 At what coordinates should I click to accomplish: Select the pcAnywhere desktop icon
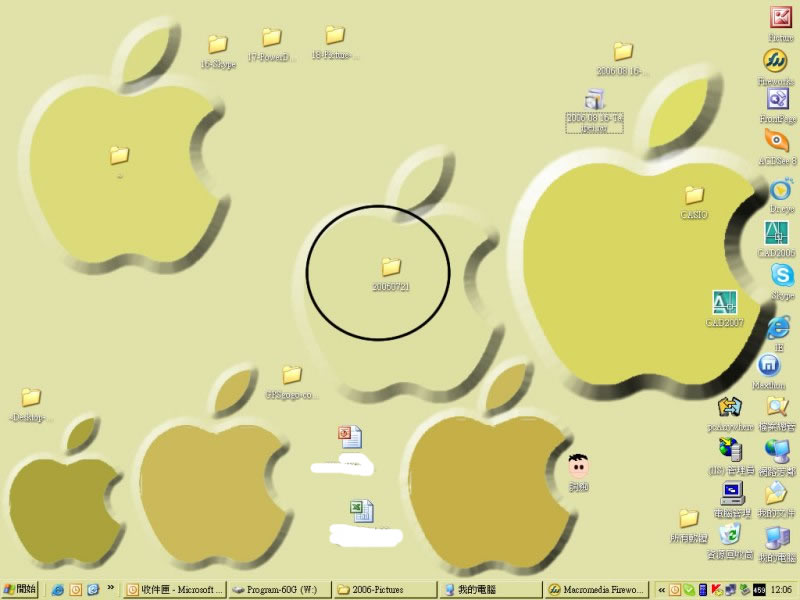[x=730, y=407]
